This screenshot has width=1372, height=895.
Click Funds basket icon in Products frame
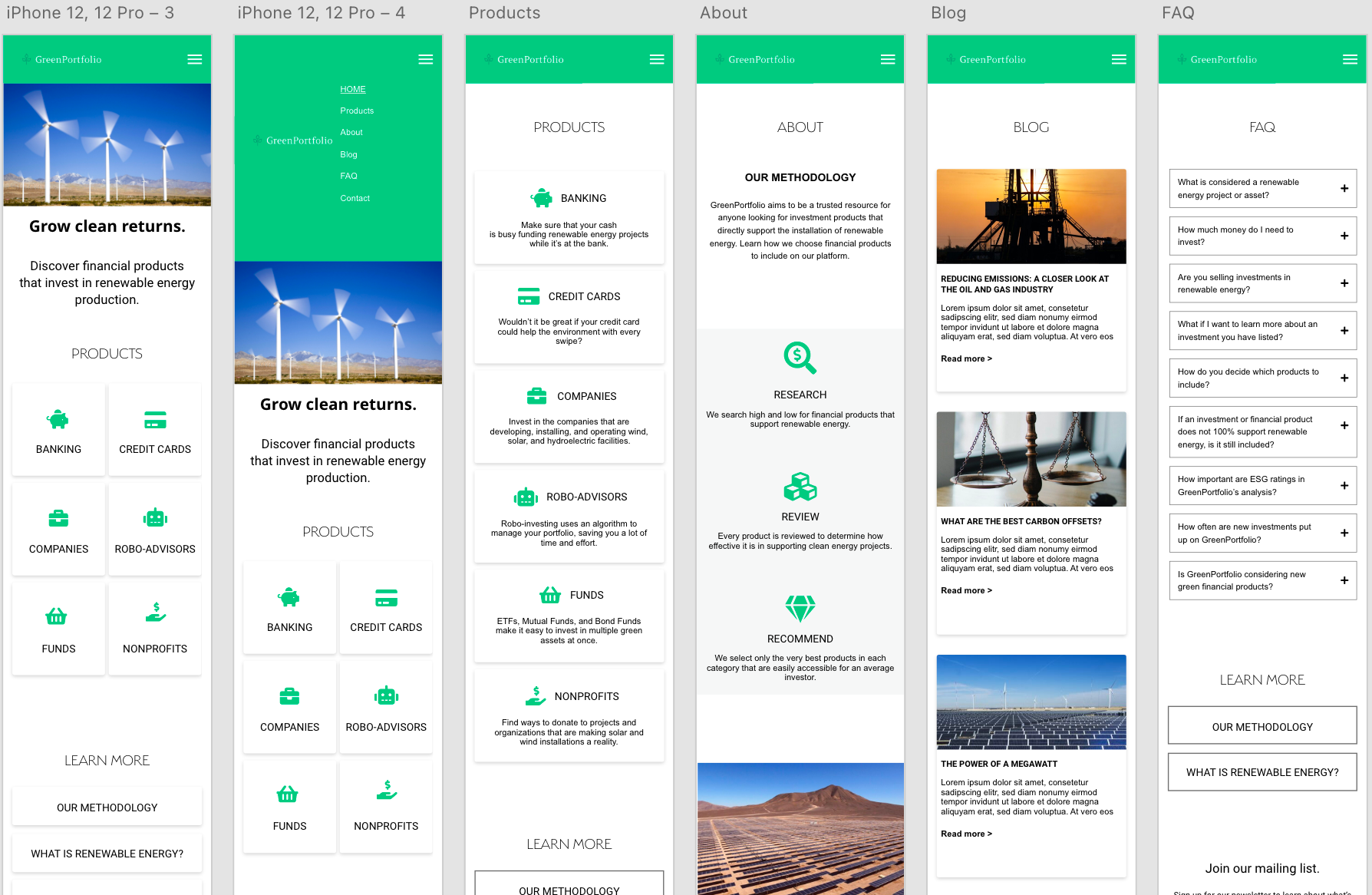[550, 595]
